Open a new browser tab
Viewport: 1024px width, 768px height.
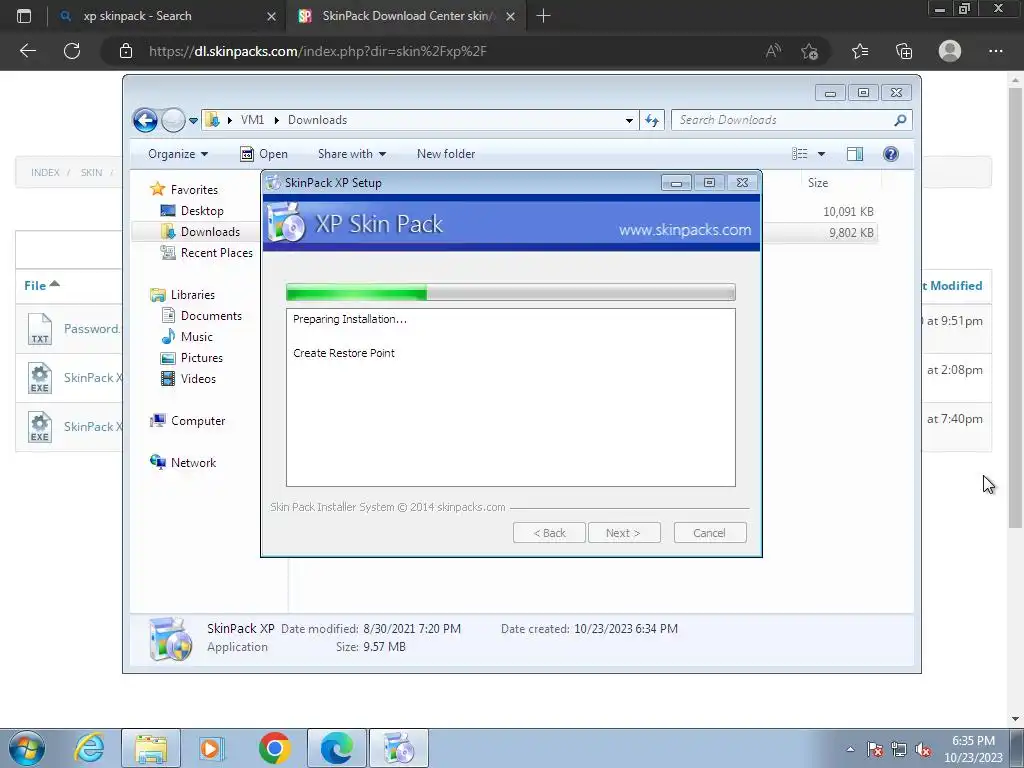pos(543,16)
